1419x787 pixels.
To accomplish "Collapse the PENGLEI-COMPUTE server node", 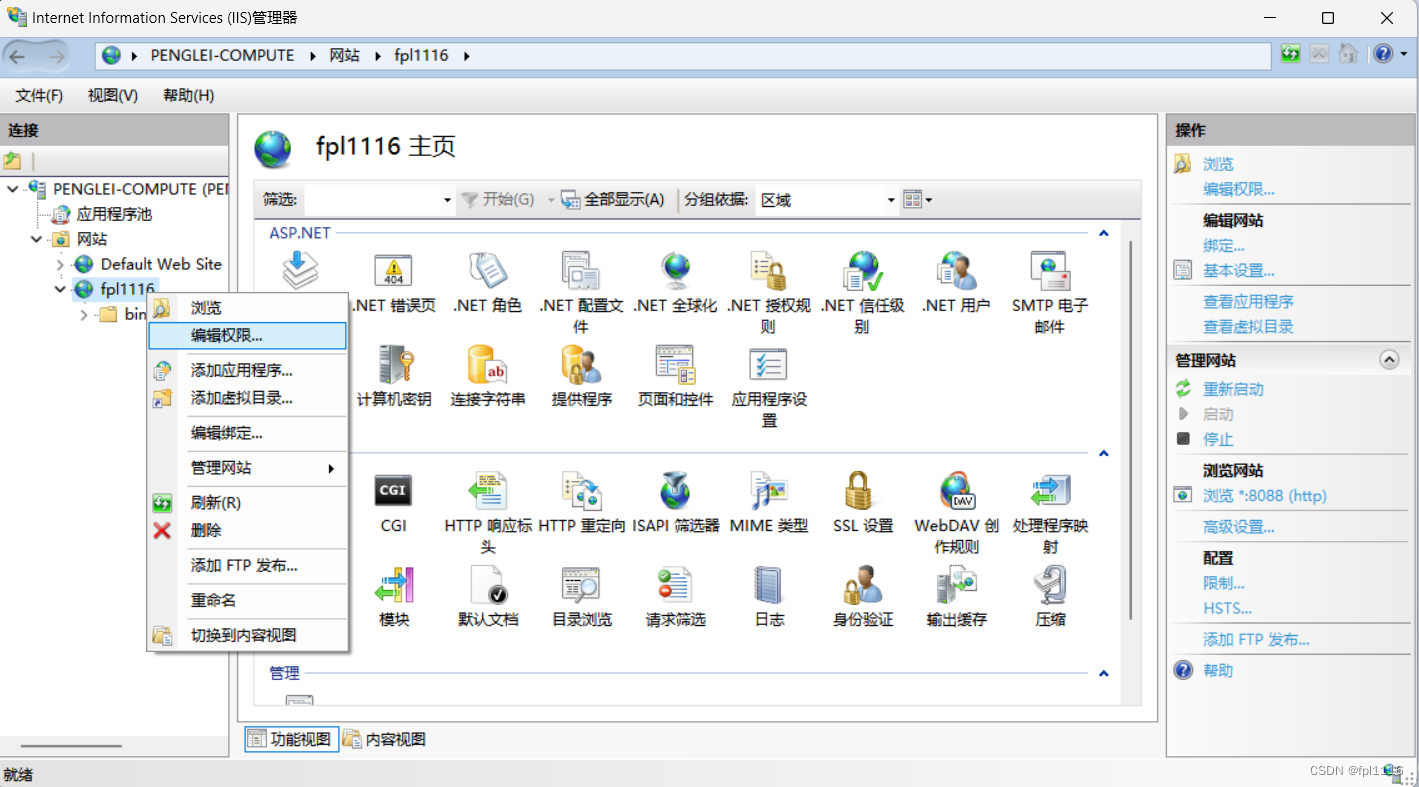I will coord(12,189).
